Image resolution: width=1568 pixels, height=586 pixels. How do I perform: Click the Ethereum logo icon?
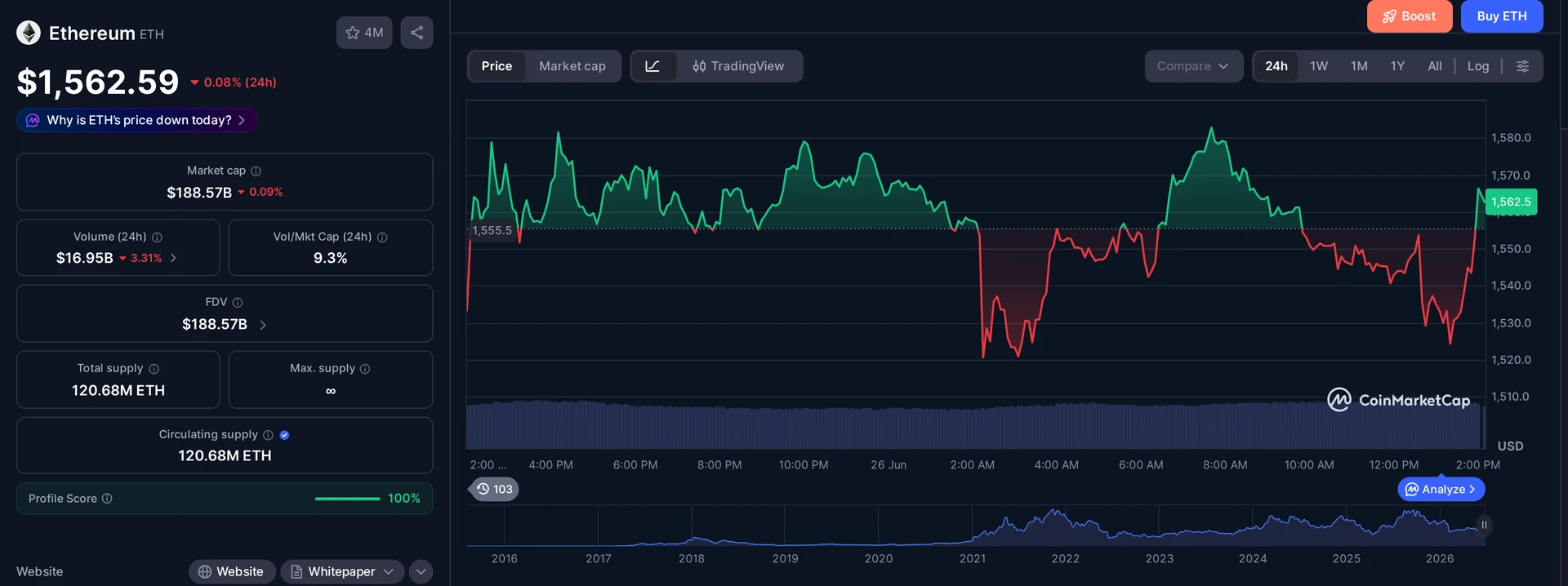pos(29,33)
